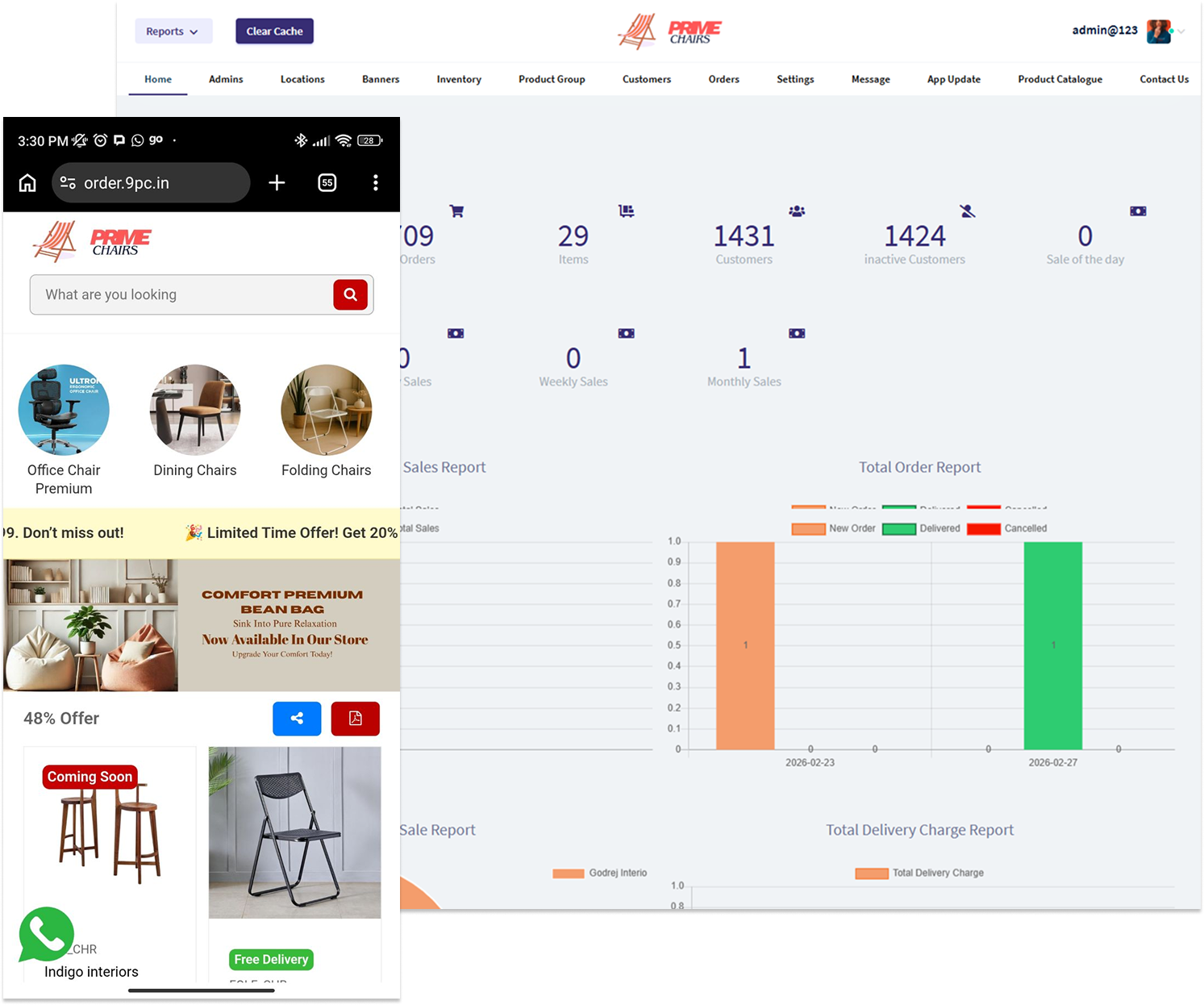1204x1005 pixels.
Task: Expand the admin account dropdown arrow
Action: [1181, 32]
